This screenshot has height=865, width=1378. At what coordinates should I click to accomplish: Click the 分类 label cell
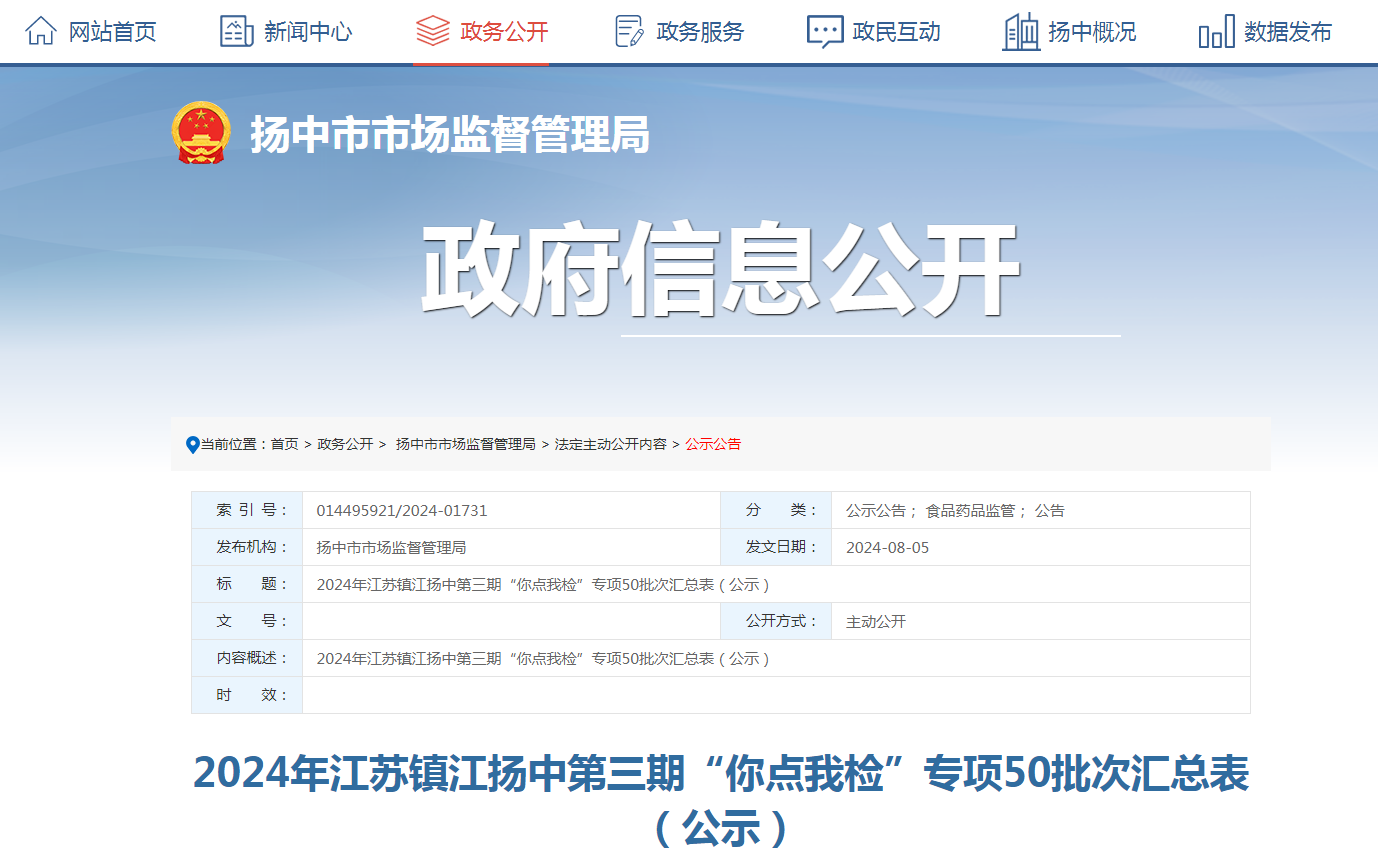click(776, 510)
